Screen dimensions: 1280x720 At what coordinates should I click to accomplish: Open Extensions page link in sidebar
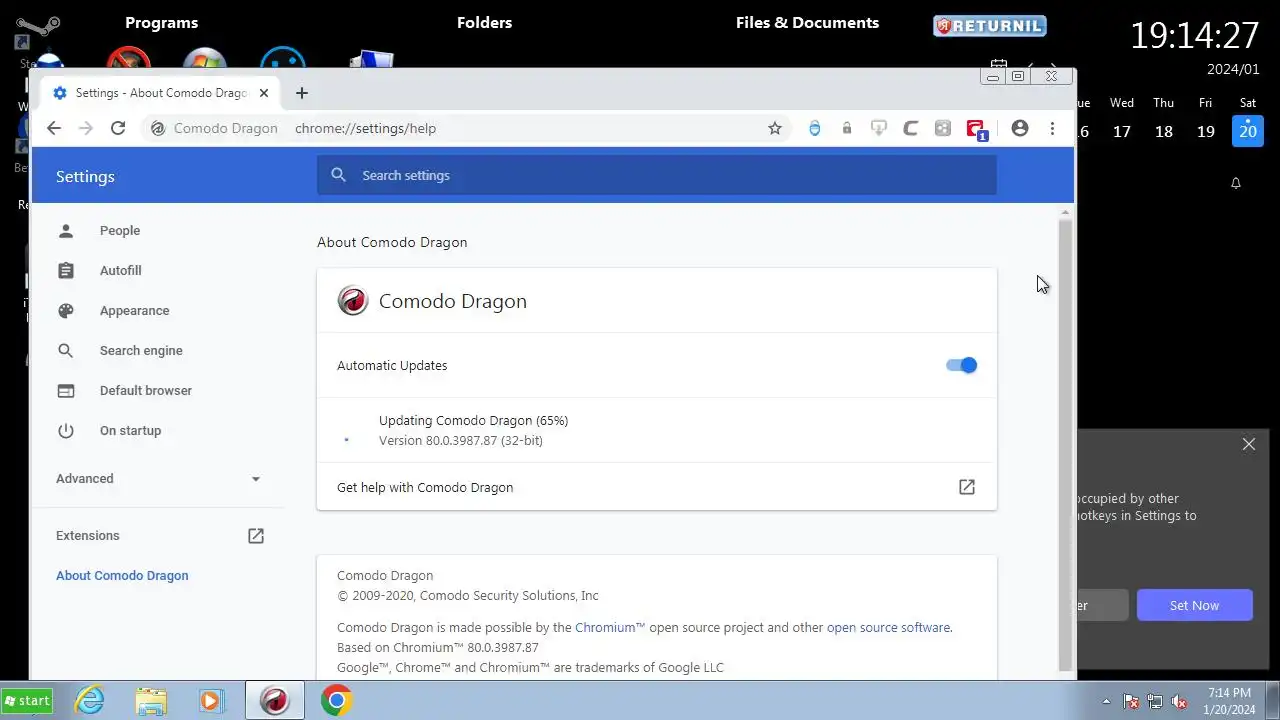pyautogui.click(x=158, y=536)
